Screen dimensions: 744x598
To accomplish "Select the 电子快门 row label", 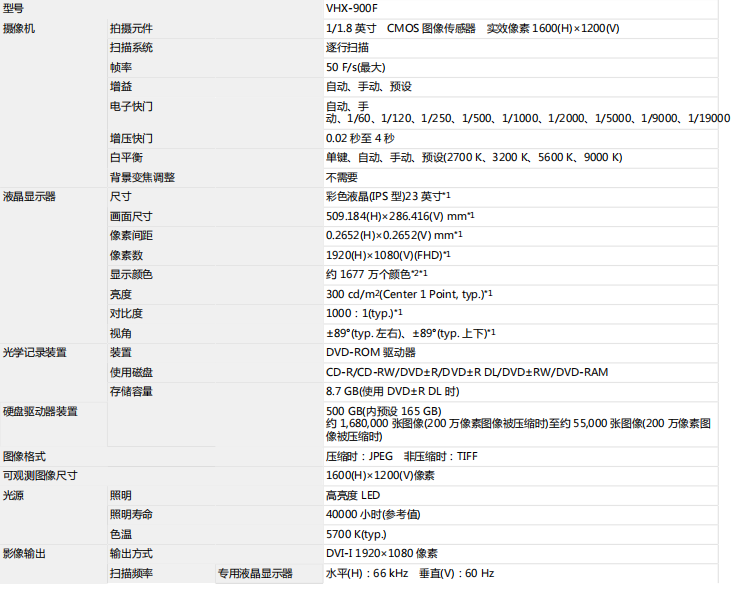I will pos(132,106).
